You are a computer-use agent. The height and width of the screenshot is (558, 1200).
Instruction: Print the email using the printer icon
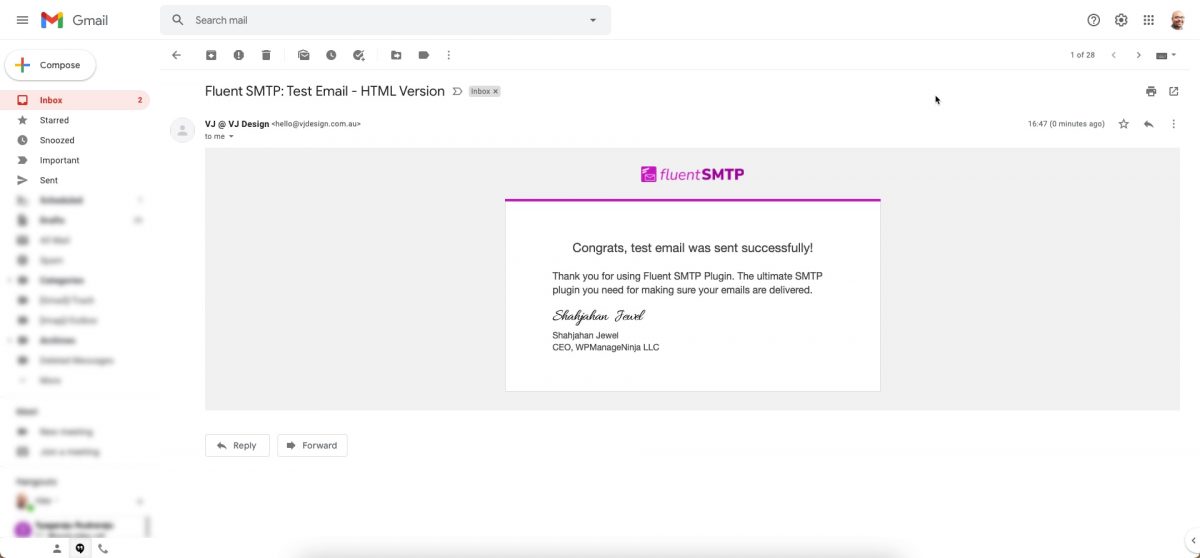(1151, 91)
